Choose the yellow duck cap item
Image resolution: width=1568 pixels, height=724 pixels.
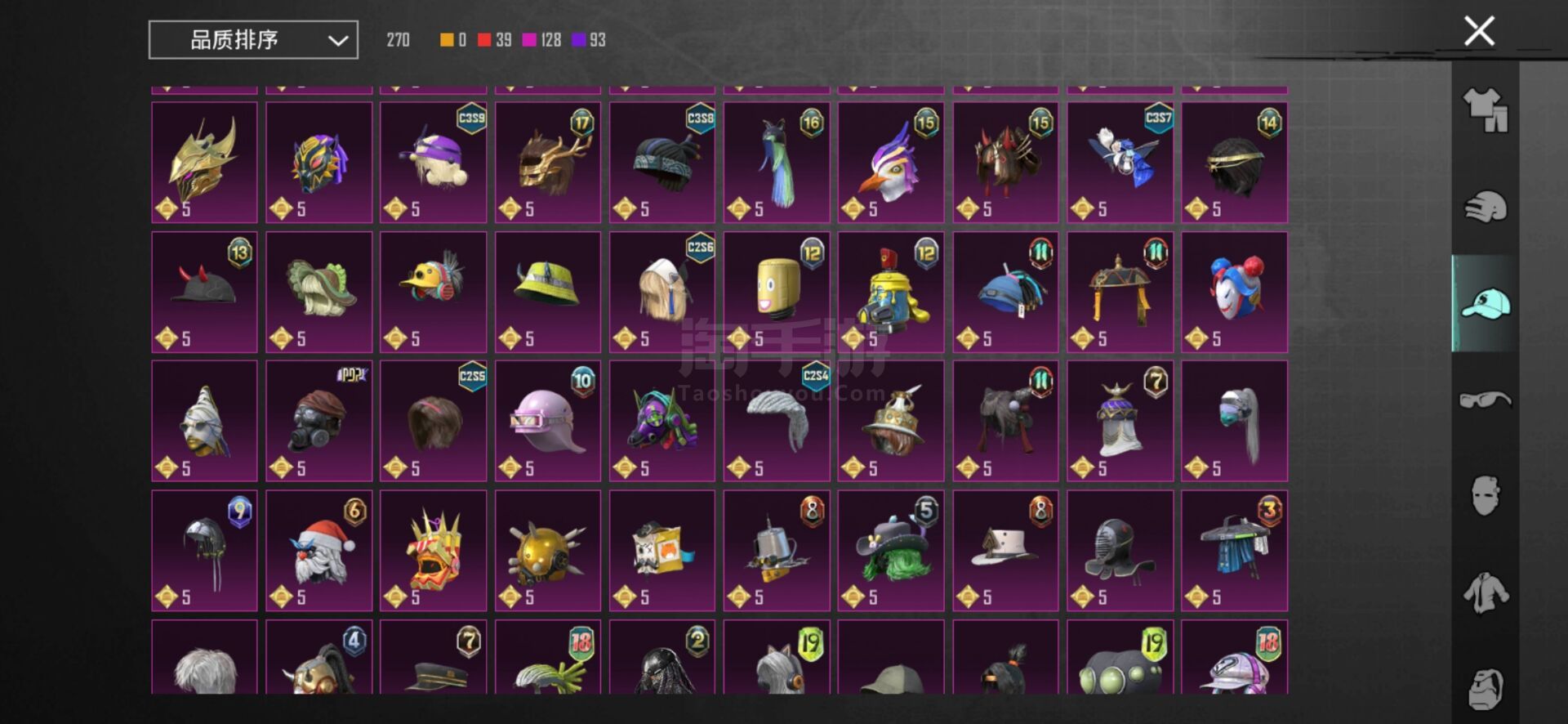coord(434,293)
